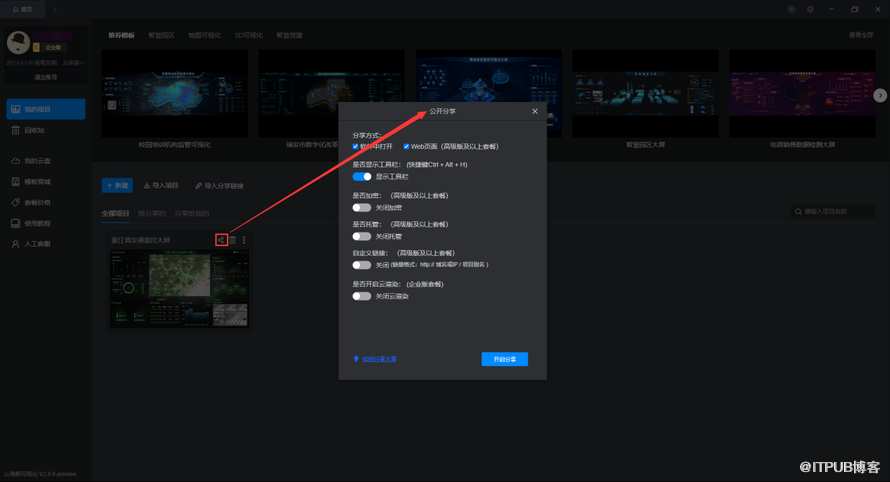Click the share icon on the project card

(221, 240)
